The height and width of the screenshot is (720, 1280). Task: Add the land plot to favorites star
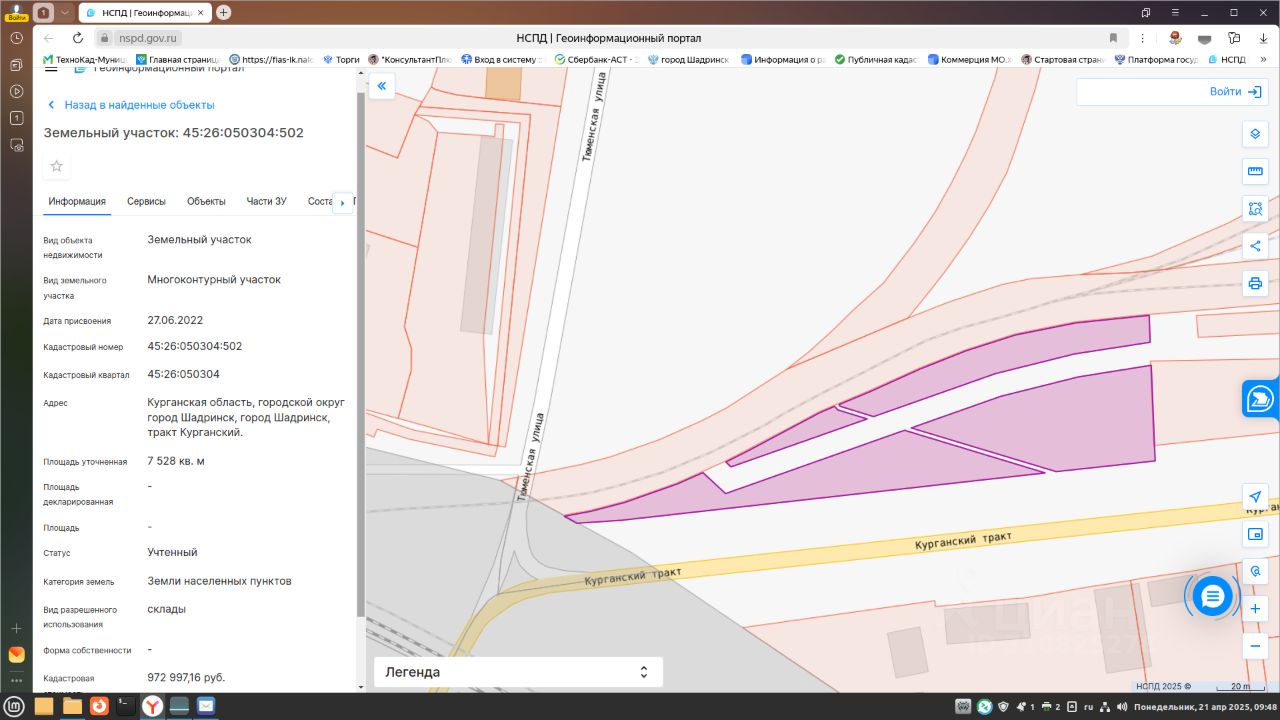point(57,166)
